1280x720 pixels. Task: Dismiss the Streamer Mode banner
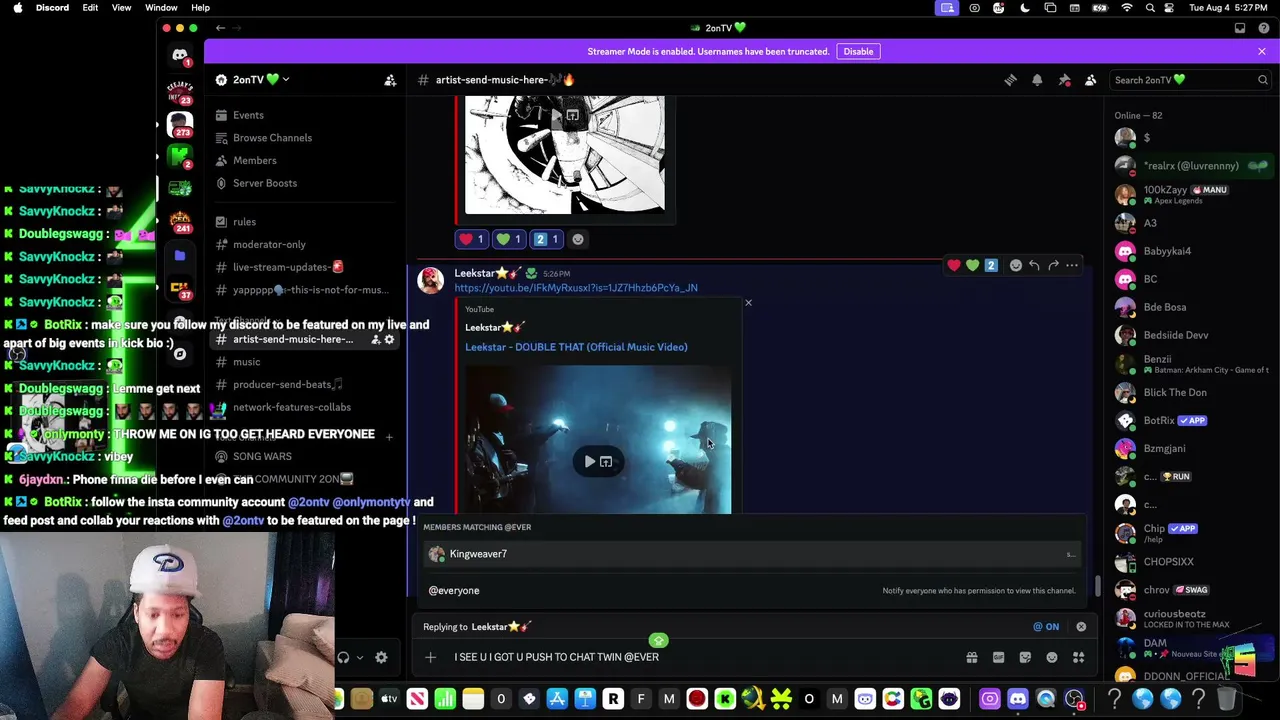click(1262, 51)
